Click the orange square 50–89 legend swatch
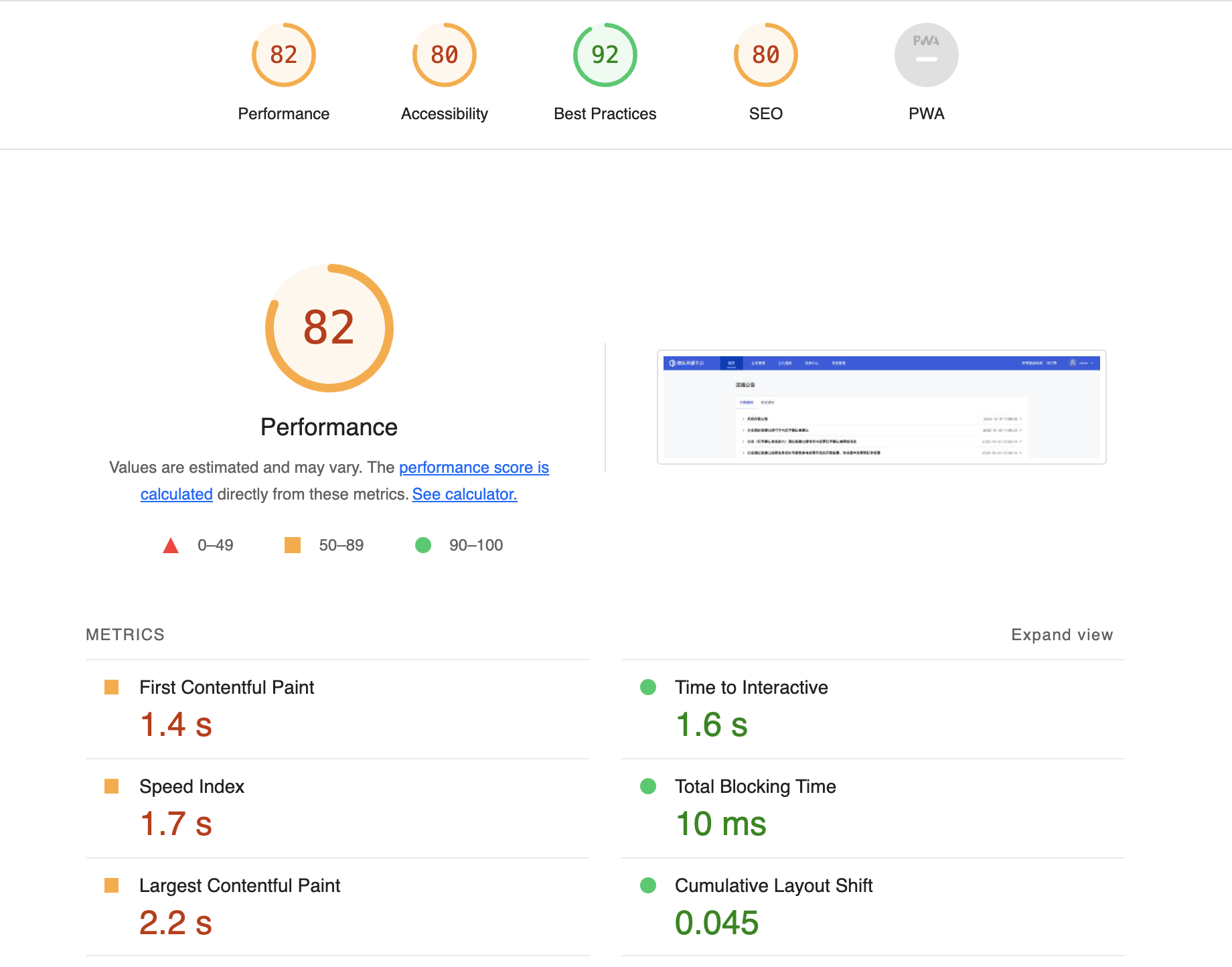This screenshot has height=967, width=1232. pos(293,545)
